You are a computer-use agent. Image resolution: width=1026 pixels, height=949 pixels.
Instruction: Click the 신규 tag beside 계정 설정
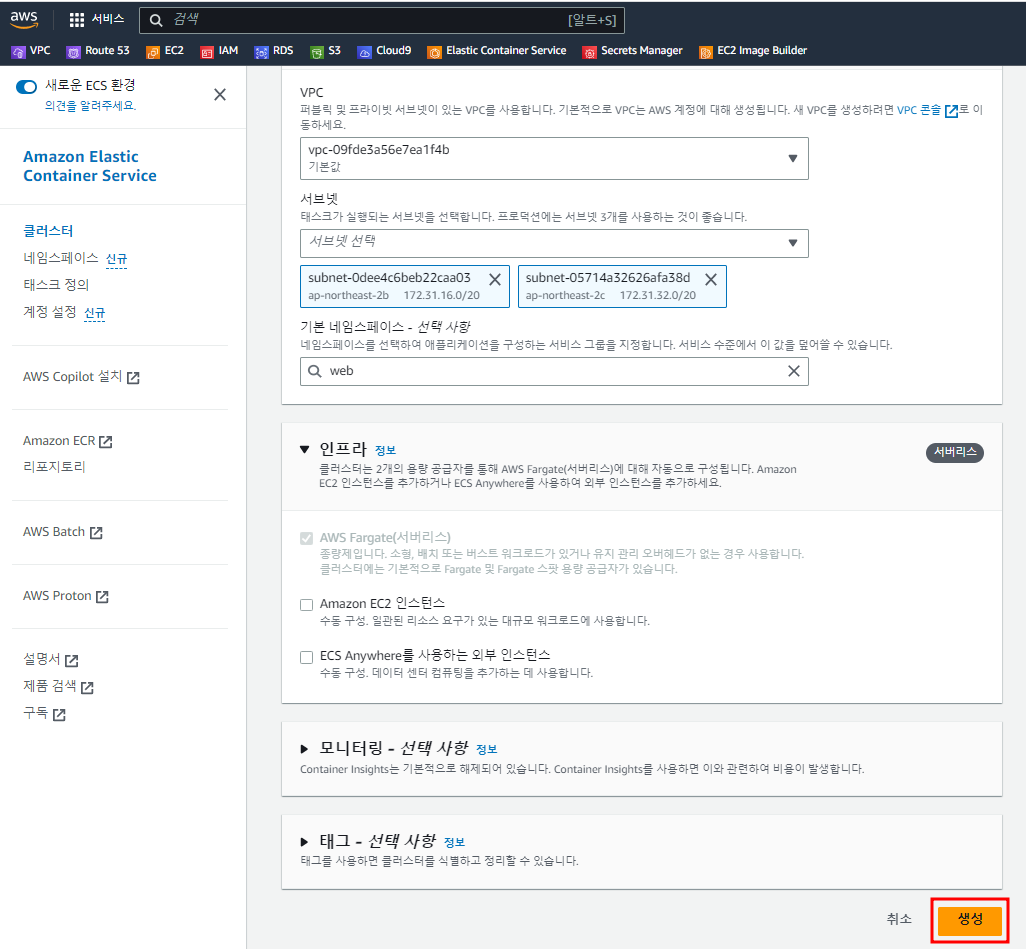click(94, 313)
